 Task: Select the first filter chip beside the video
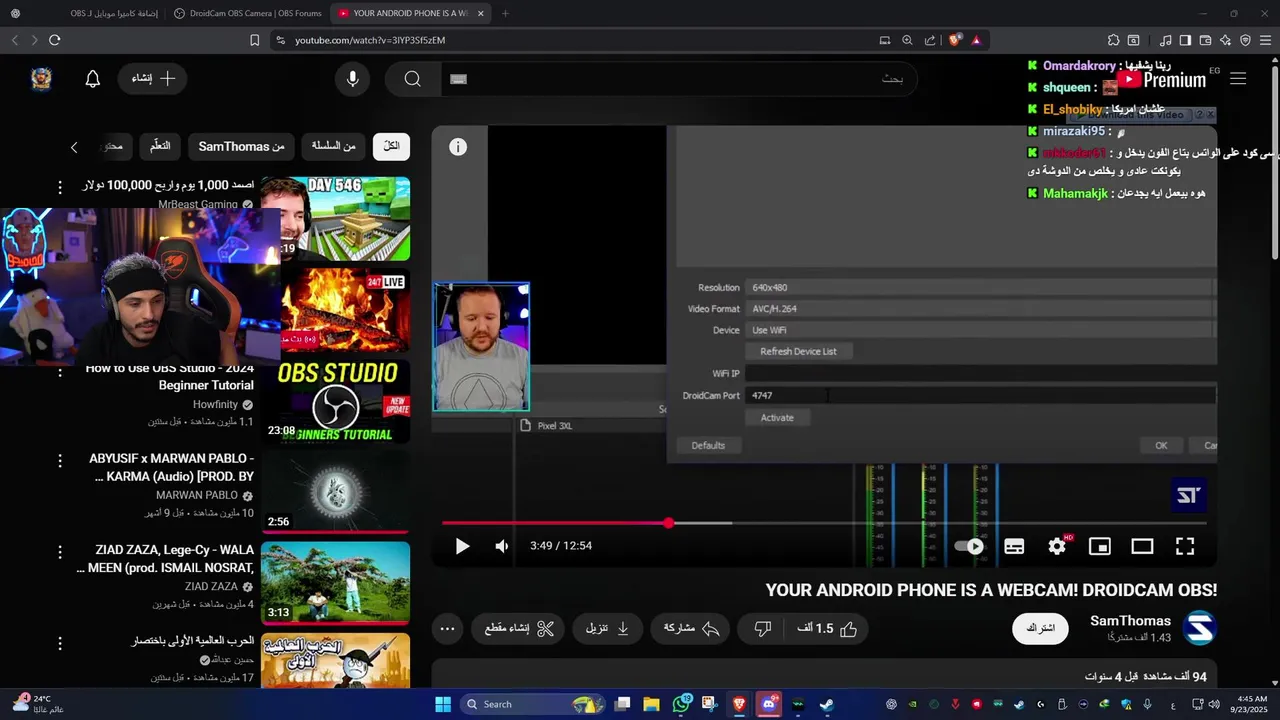391,146
